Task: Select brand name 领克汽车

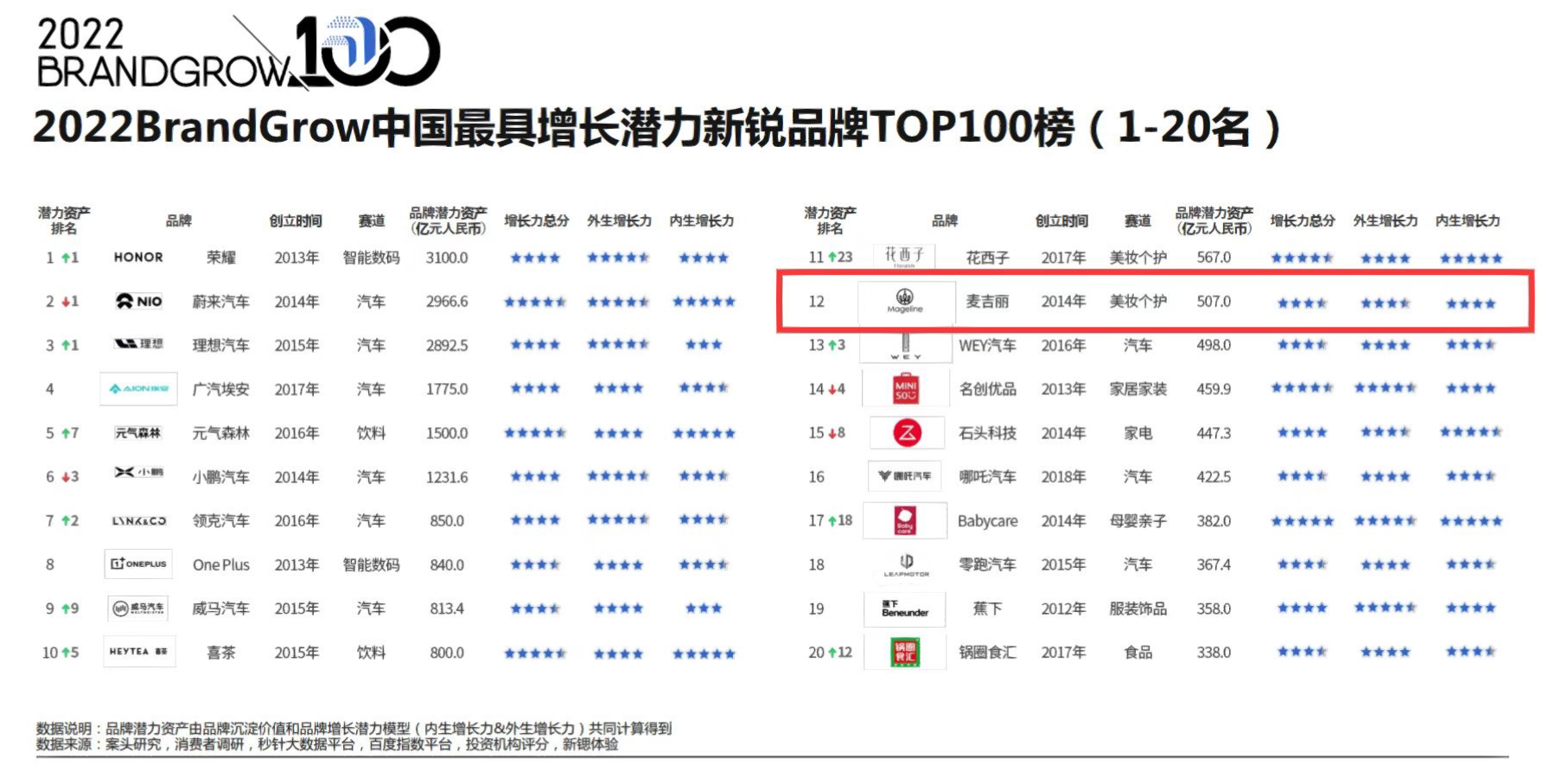Action: click(220, 520)
